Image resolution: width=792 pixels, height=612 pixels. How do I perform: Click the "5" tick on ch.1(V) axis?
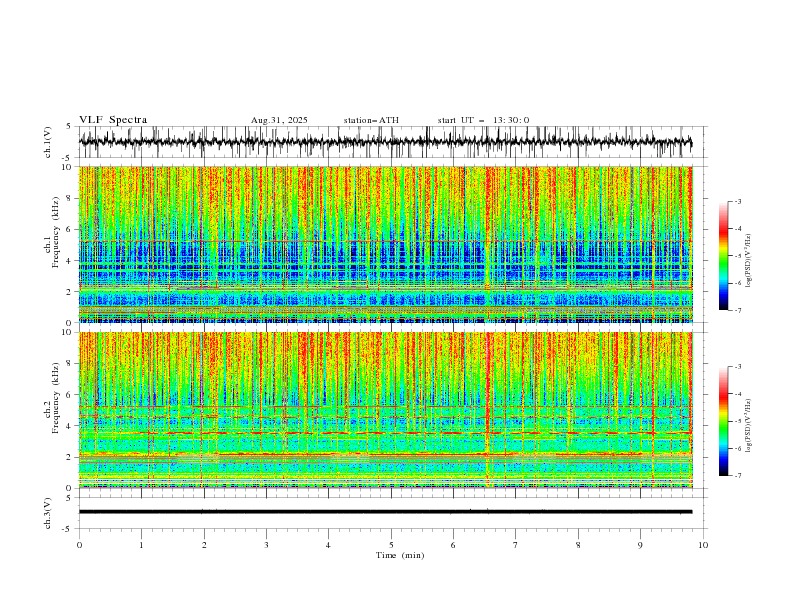(69, 127)
